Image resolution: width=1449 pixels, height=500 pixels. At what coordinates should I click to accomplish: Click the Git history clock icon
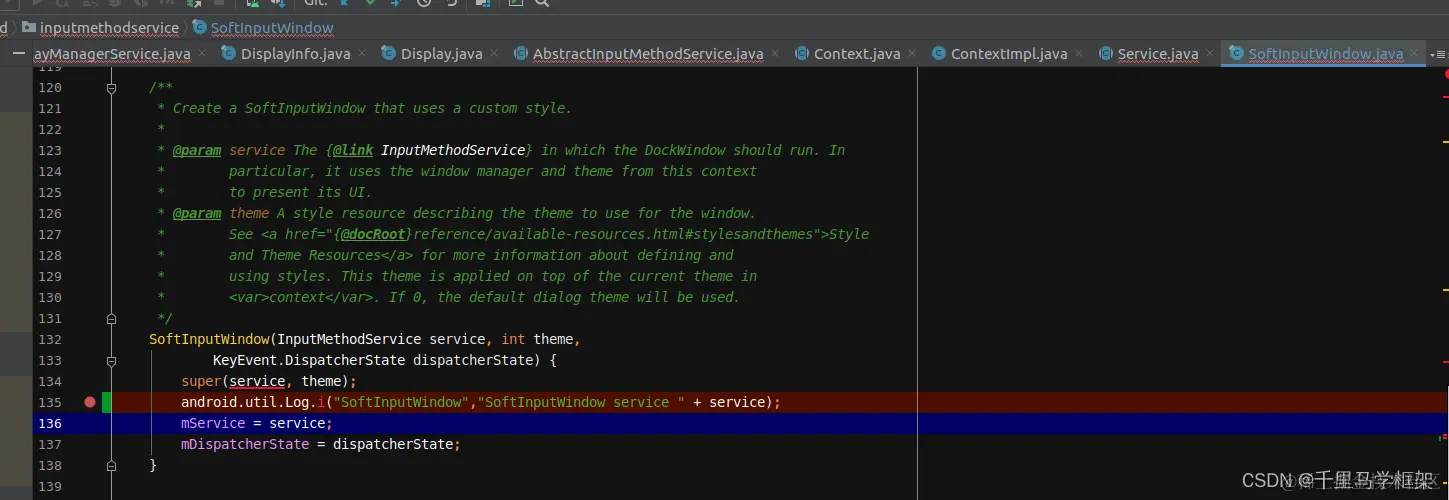pyautogui.click(x=424, y=3)
